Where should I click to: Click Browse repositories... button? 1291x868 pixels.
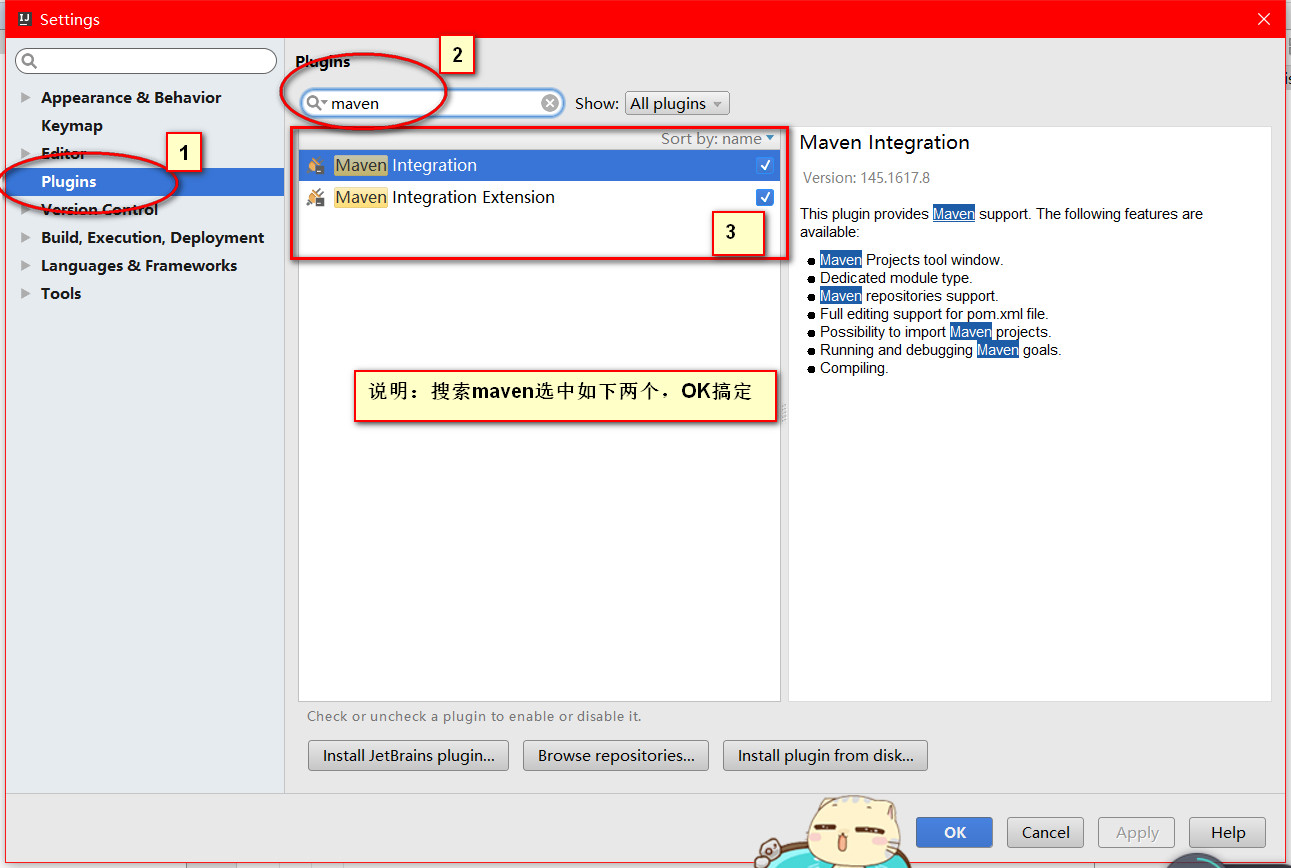click(616, 756)
